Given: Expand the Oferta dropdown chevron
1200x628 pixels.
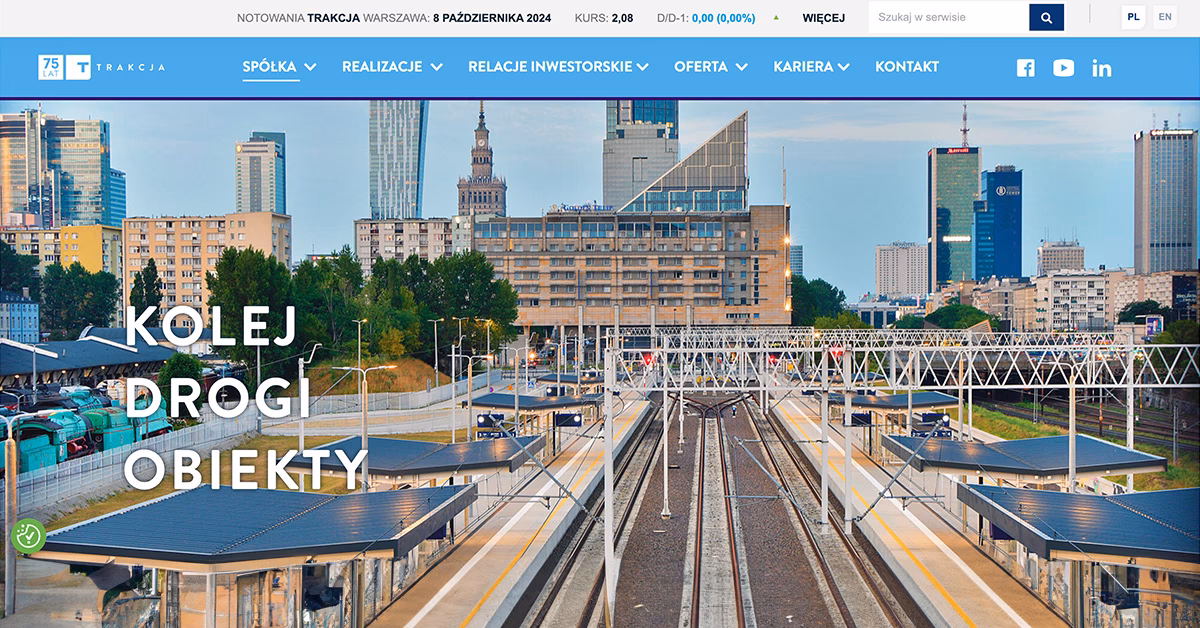Looking at the screenshot, I should 741,67.
